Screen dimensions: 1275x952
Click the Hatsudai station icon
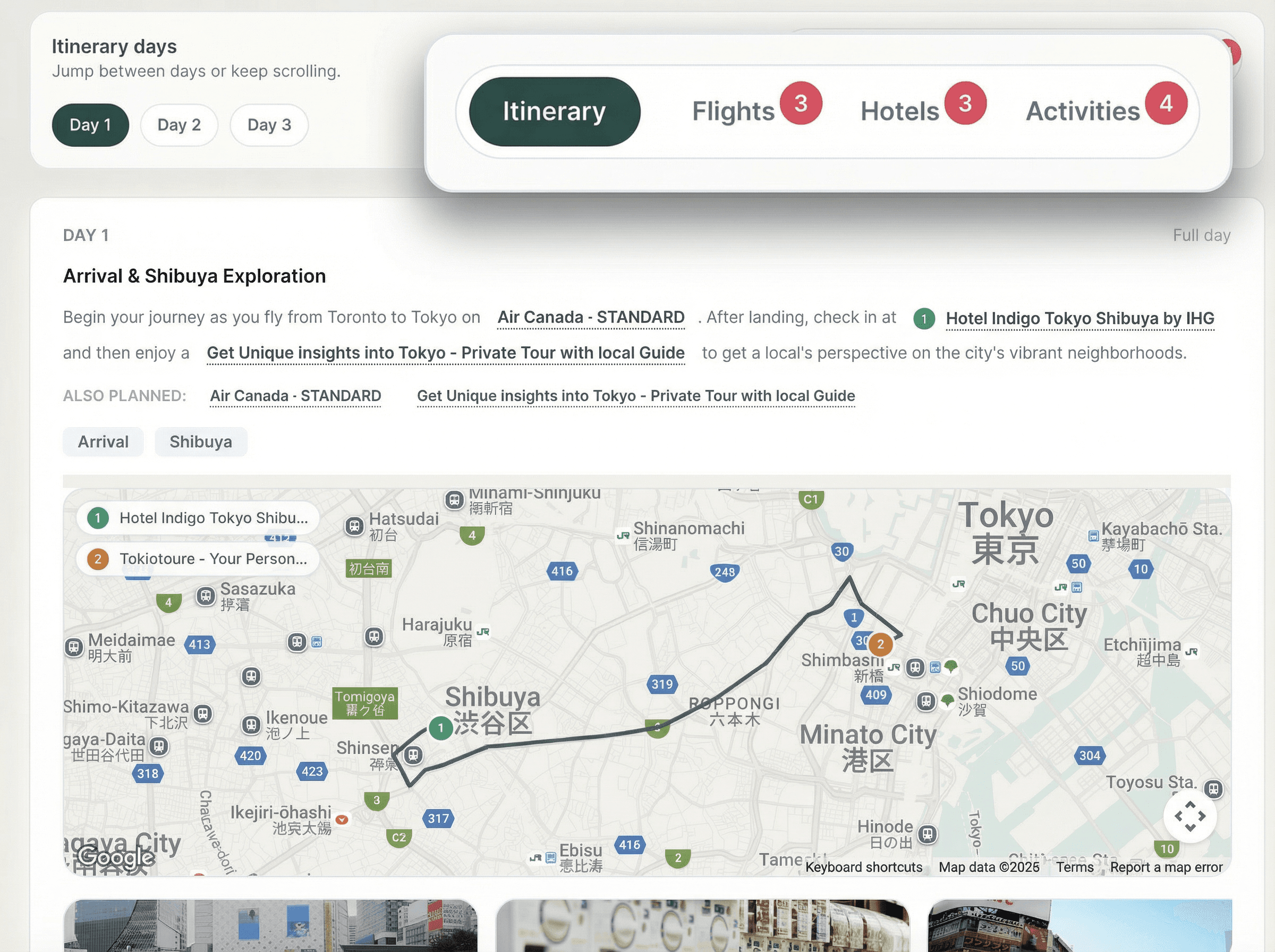tap(354, 525)
